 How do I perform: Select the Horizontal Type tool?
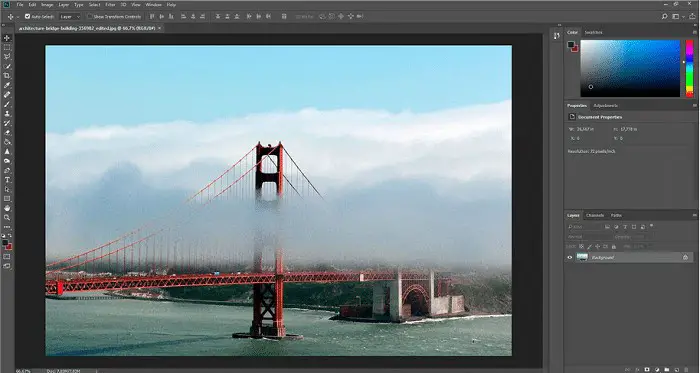pyautogui.click(x=7, y=180)
